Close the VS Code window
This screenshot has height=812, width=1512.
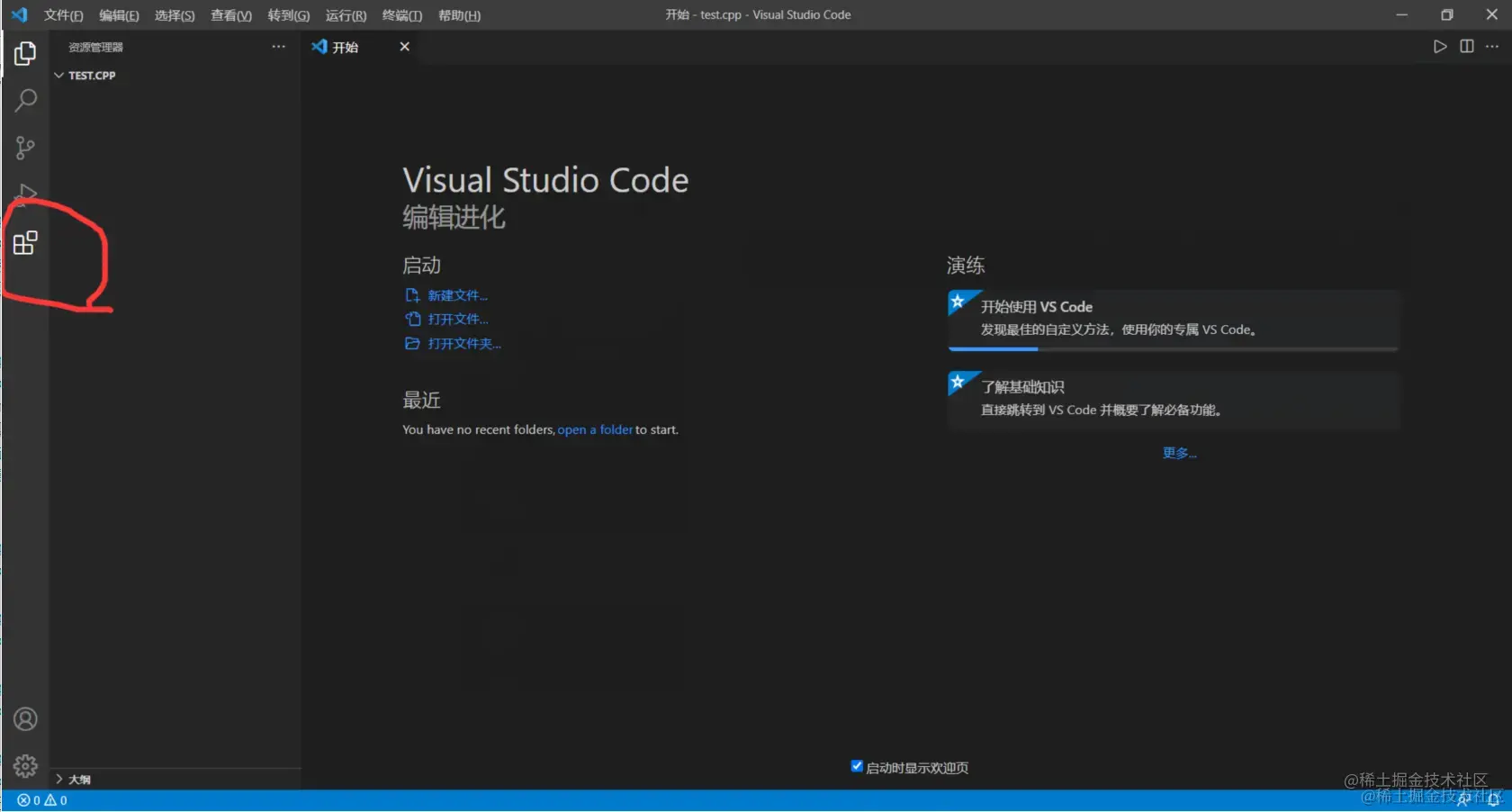tap(1491, 14)
